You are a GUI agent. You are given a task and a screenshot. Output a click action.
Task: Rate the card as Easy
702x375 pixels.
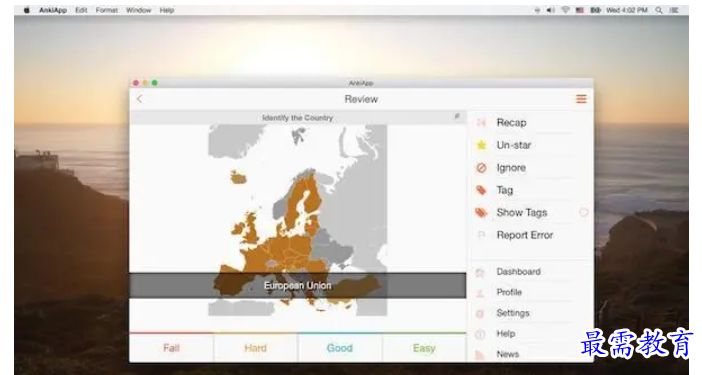pos(424,348)
